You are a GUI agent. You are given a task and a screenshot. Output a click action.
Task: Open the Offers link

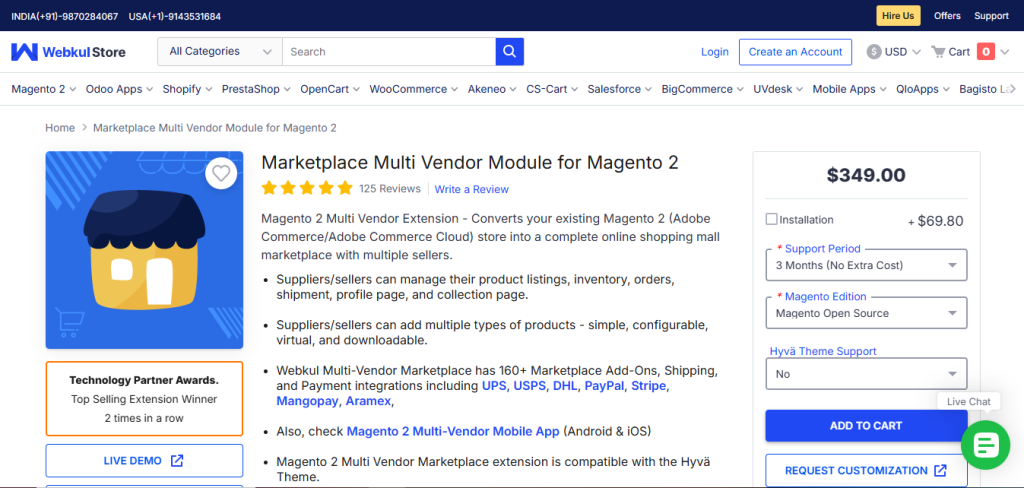[x=947, y=16]
